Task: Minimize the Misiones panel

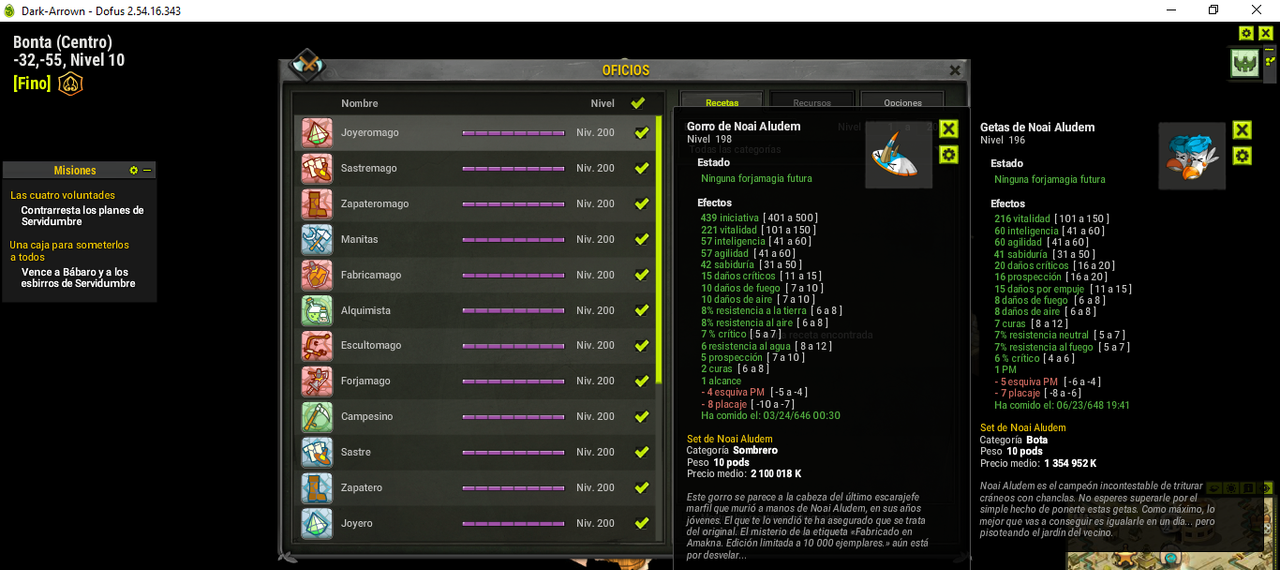Action: pyautogui.click(x=147, y=171)
